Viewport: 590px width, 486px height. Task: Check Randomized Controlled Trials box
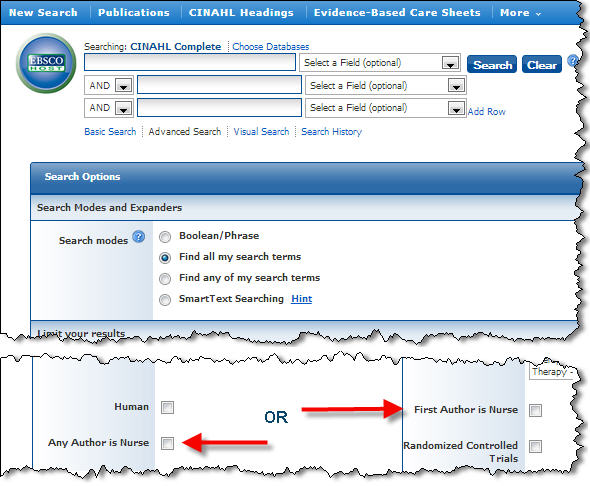tap(535, 447)
